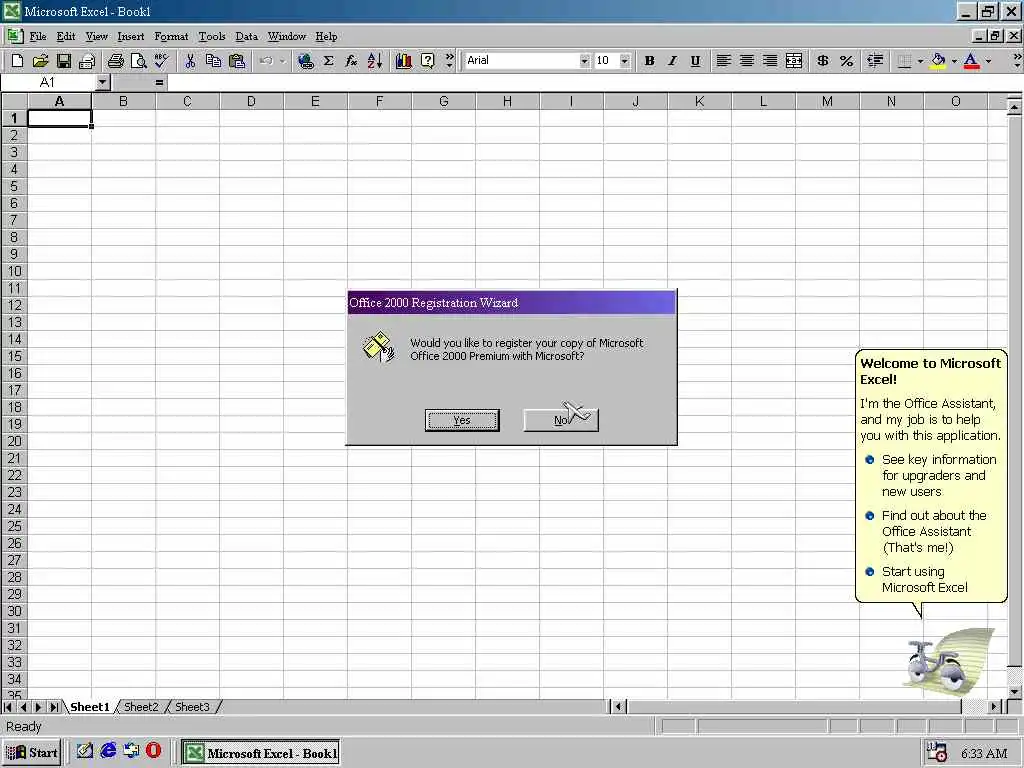Image resolution: width=1024 pixels, height=768 pixels.
Task: Open the Arial font name dropdown
Action: point(584,61)
